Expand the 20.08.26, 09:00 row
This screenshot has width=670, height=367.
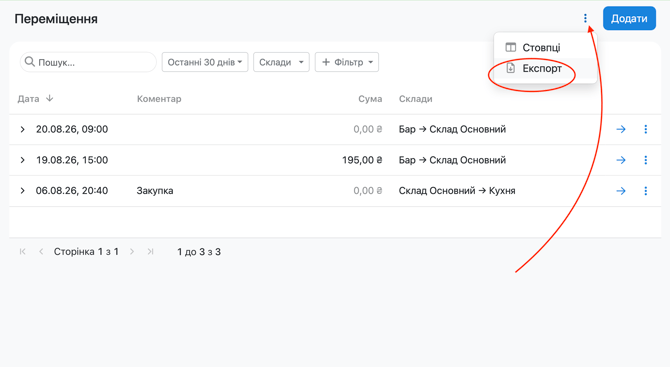pos(23,129)
